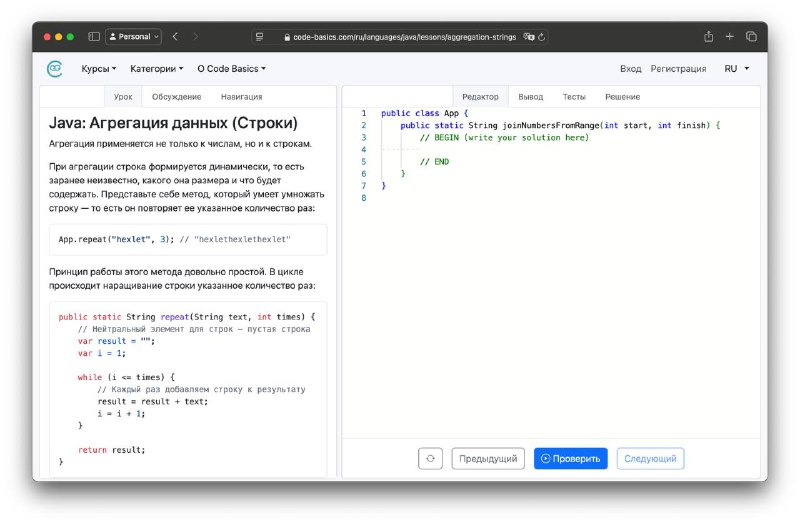800x524 pixels.
Task: Go to next lesson with Следующий
Action: [x=650, y=458]
